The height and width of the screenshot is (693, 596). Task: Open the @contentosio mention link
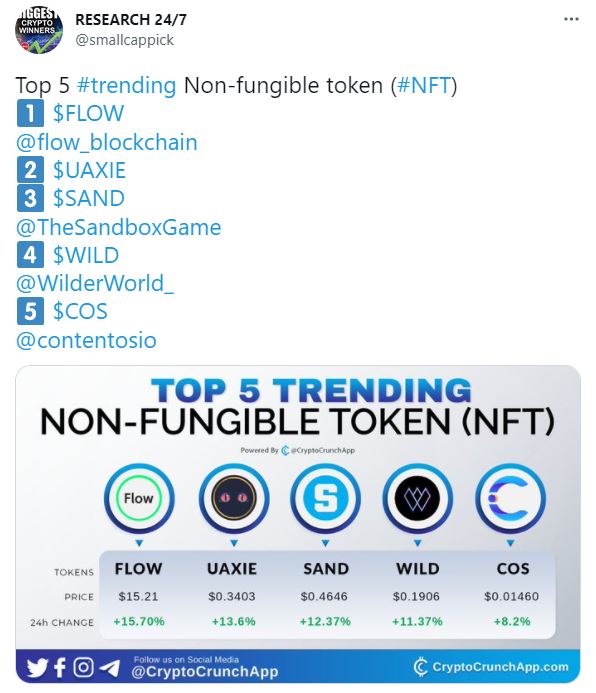click(86, 340)
